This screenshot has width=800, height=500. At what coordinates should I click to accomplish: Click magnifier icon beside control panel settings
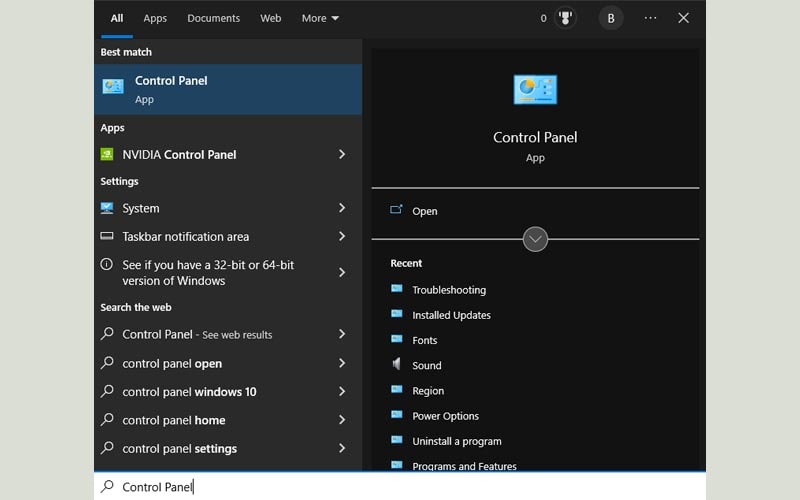(x=107, y=448)
